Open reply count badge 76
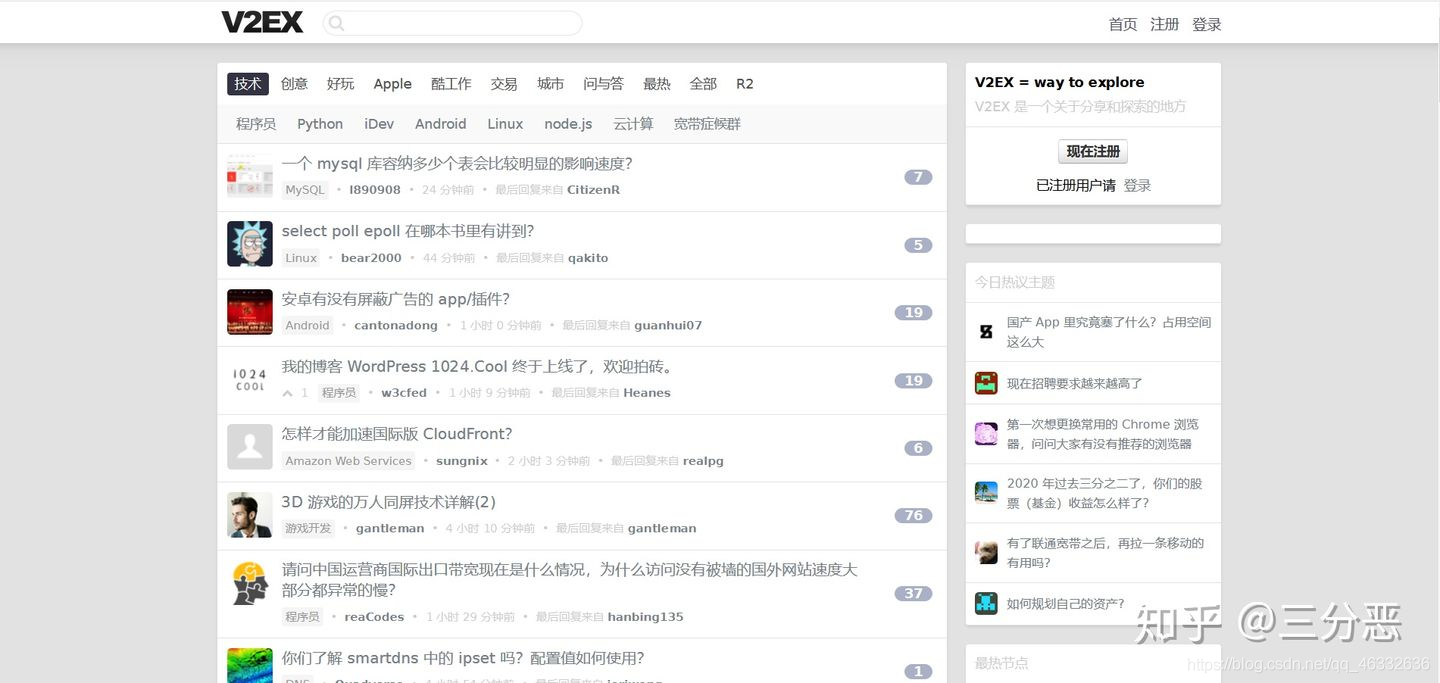The width and height of the screenshot is (1440, 683). point(913,516)
